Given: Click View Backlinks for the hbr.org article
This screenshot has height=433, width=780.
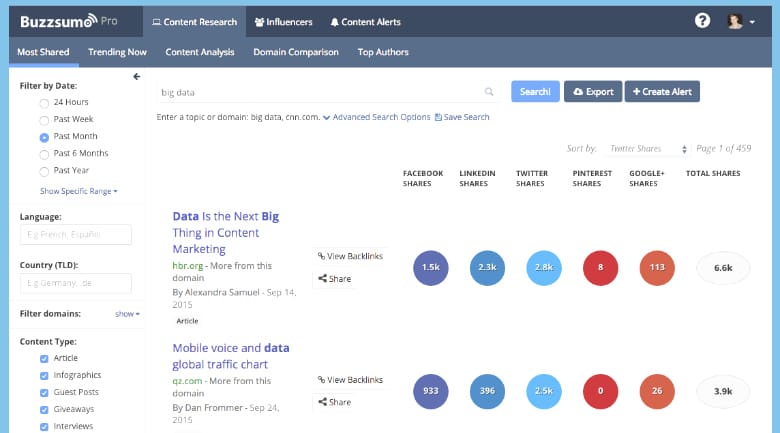Looking at the screenshot, I should (x=350, y=256).
